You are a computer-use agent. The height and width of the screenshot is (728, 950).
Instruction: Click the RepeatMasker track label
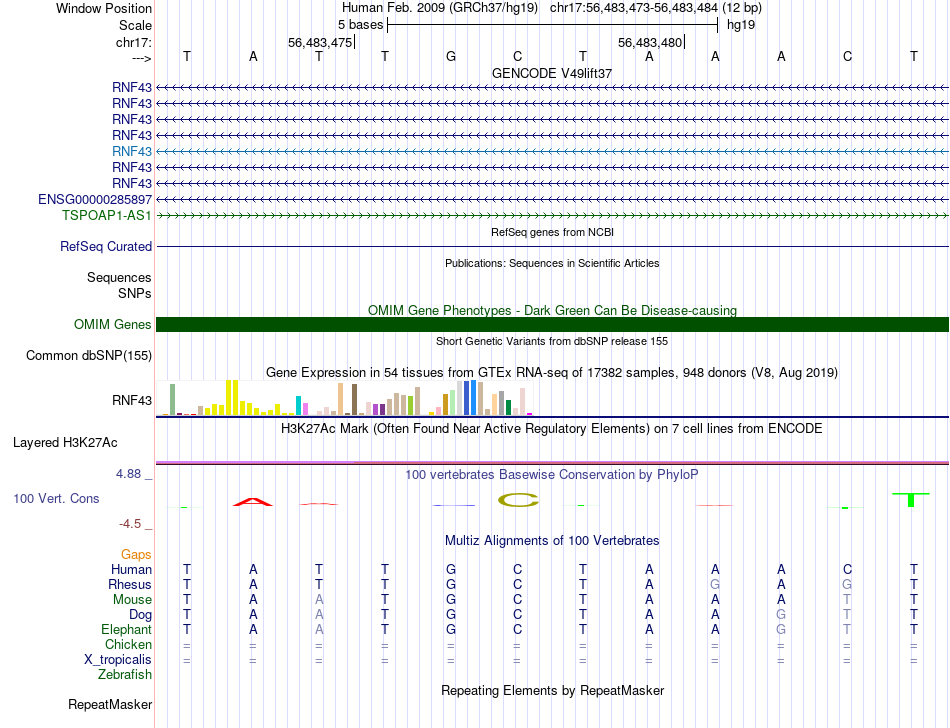click(x=110, y=704)
